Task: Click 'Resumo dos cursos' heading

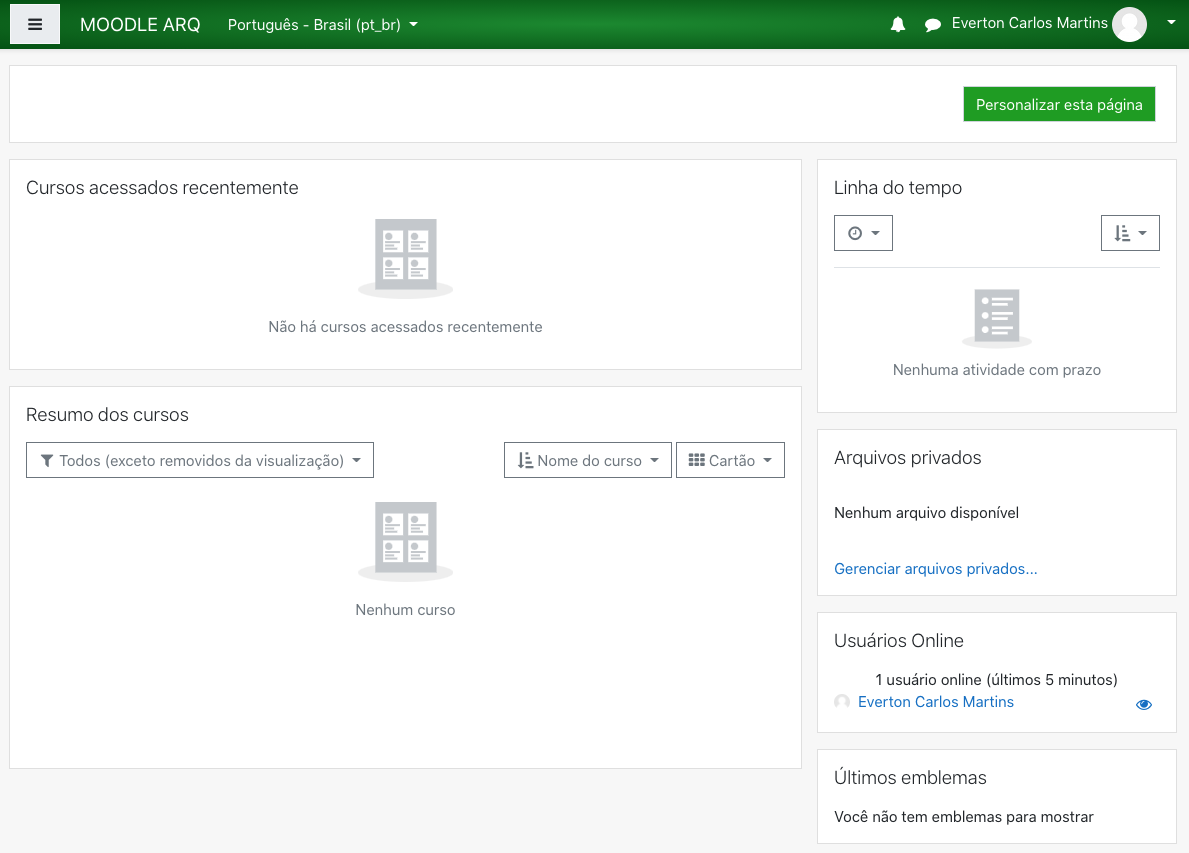Action: 107,415
